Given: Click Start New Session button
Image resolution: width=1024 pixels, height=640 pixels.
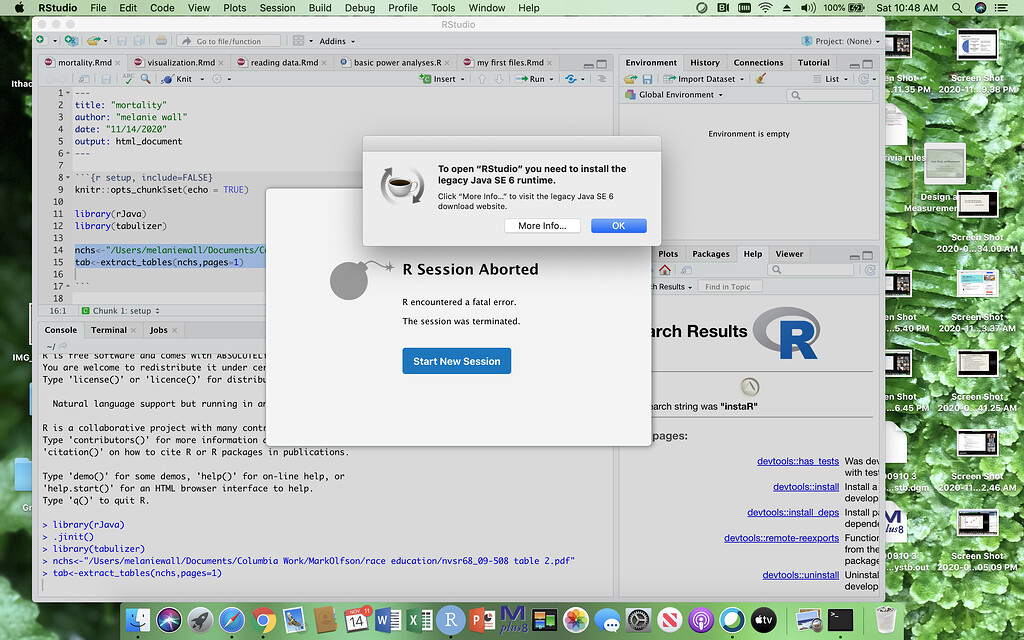Looking at the screenshot, I should tap(456, 361).
